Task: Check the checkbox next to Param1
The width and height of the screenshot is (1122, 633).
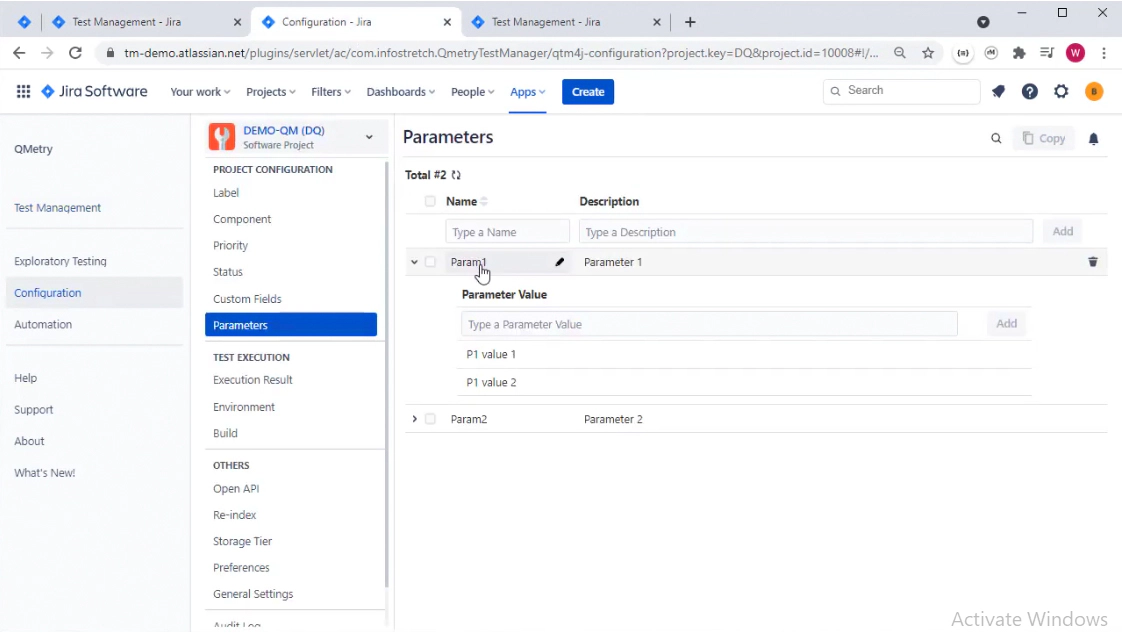Action: click(x=431, y=262)
